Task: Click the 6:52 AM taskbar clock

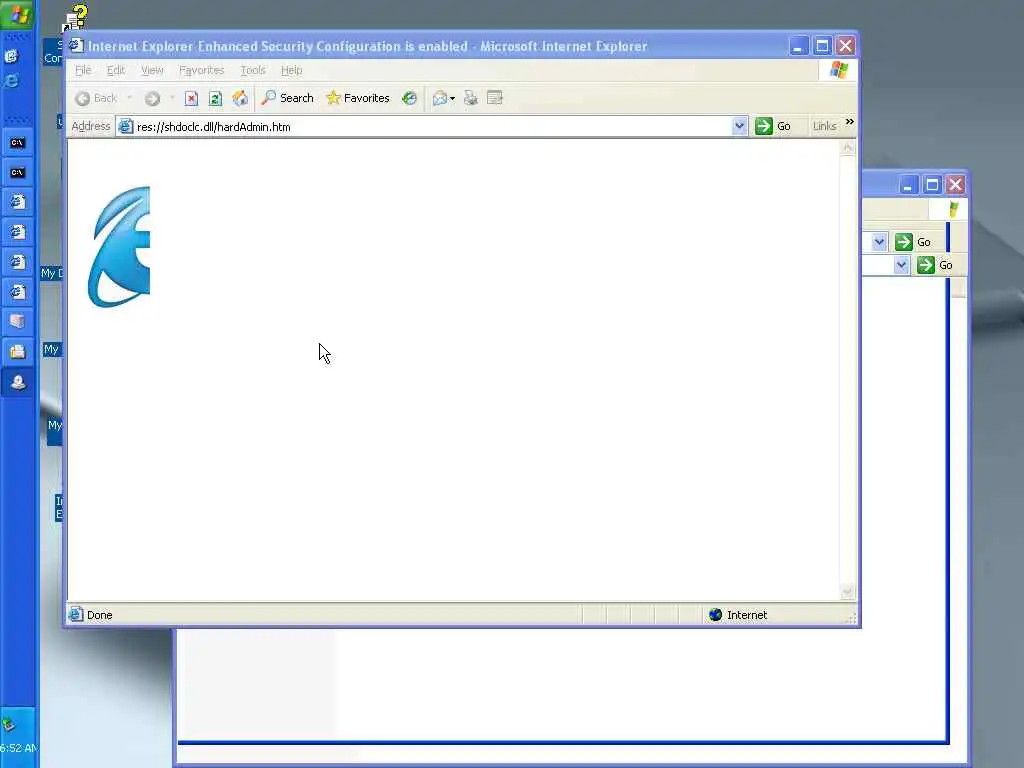Action: tap(18, 748)
